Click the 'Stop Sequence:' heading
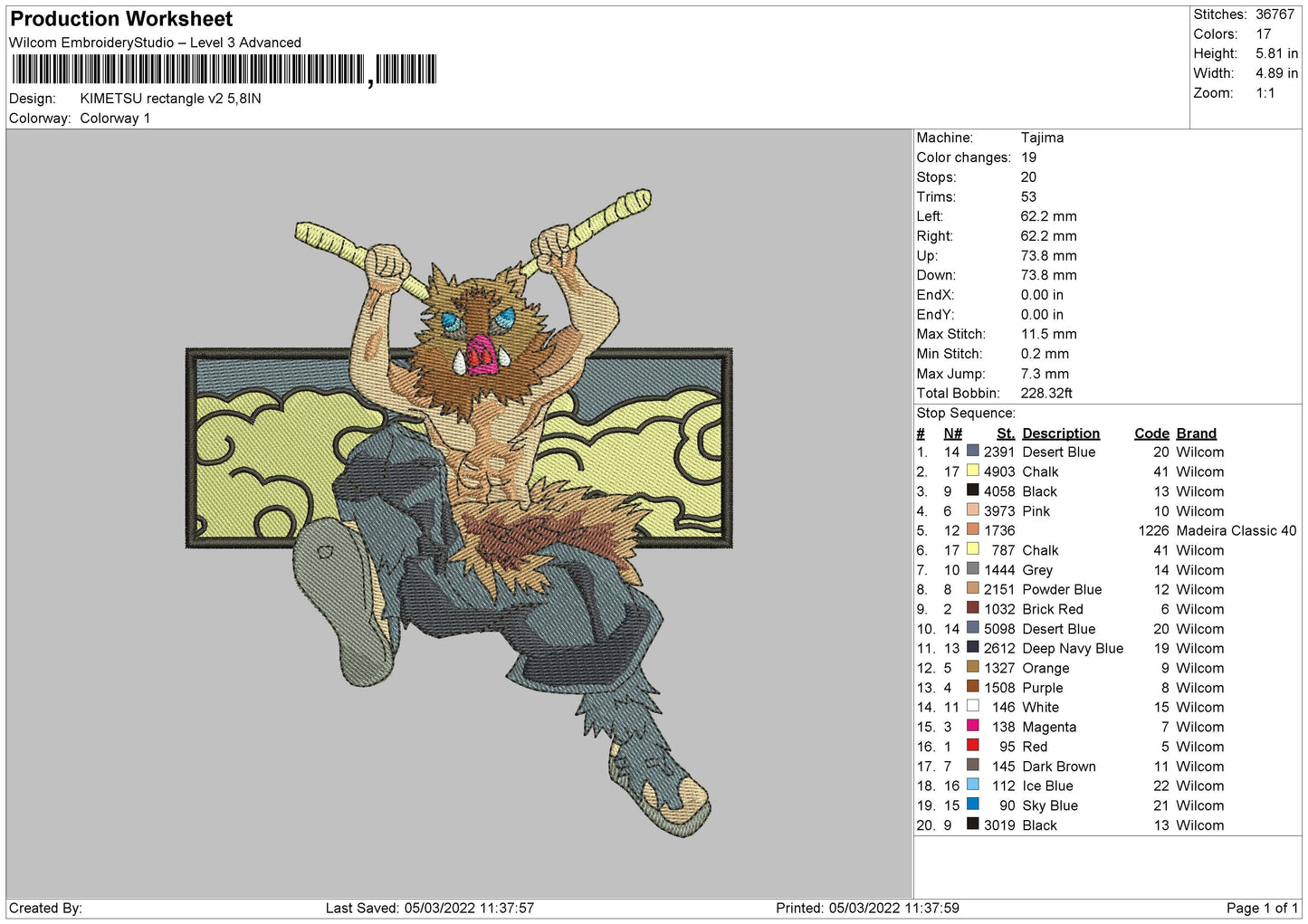Screen dimensions: 1308x924 pyautogui.click(x=966, y=413)
